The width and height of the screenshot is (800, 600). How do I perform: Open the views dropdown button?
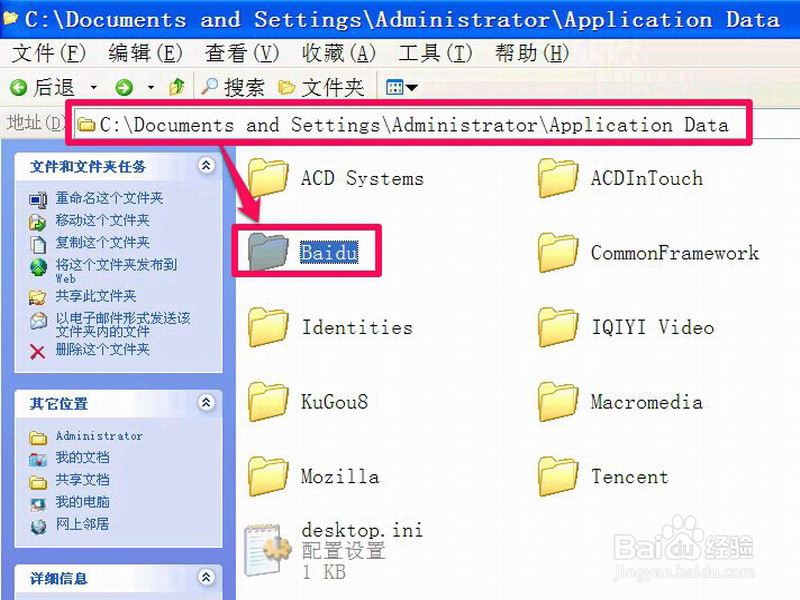tap(402, 88)
